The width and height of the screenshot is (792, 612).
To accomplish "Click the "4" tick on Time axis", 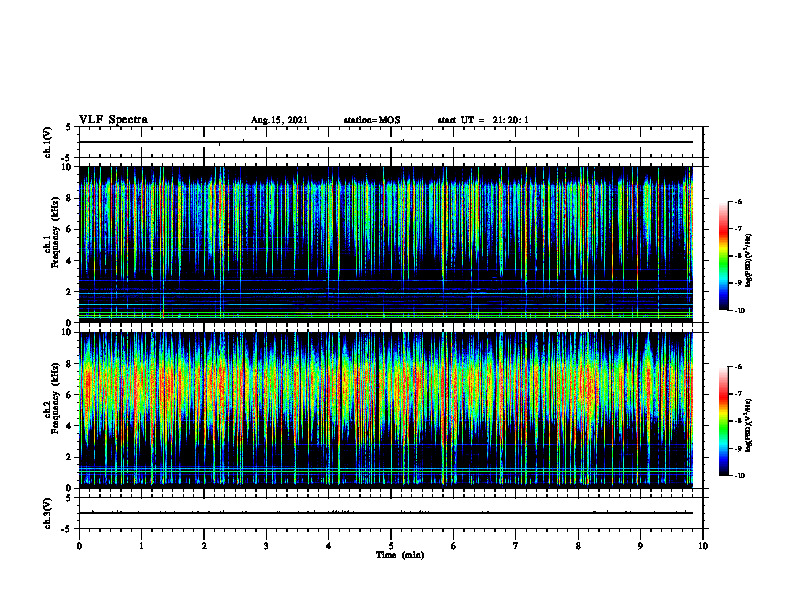I will tap(329, 546).
